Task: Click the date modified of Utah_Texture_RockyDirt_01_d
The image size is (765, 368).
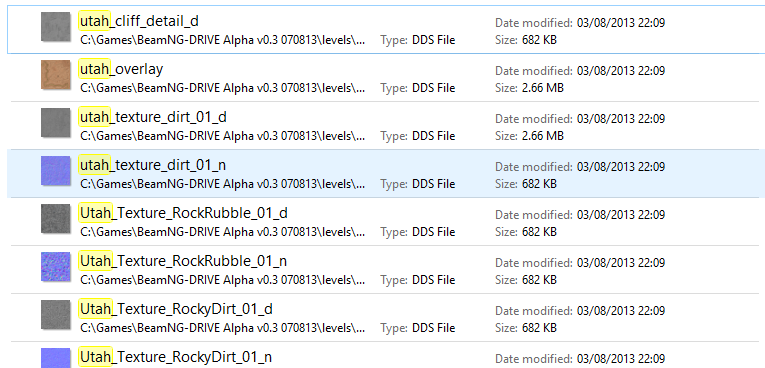Action: tap(621, 310)
